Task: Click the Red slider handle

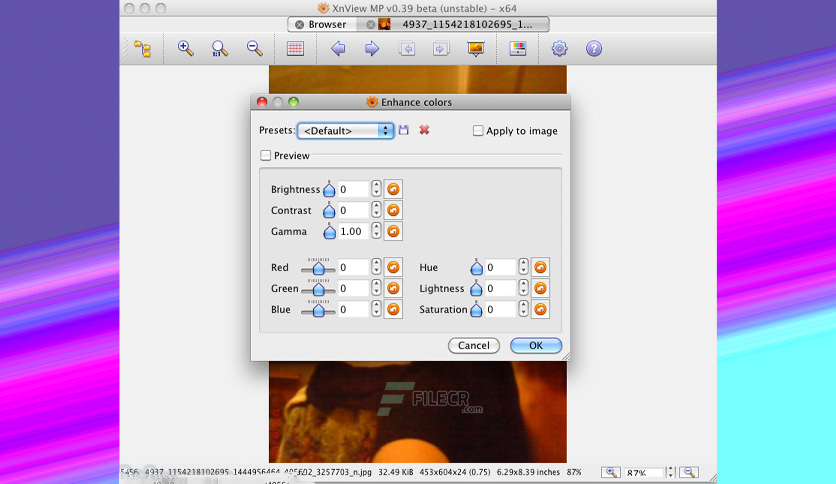Action: tap(318, 268)
